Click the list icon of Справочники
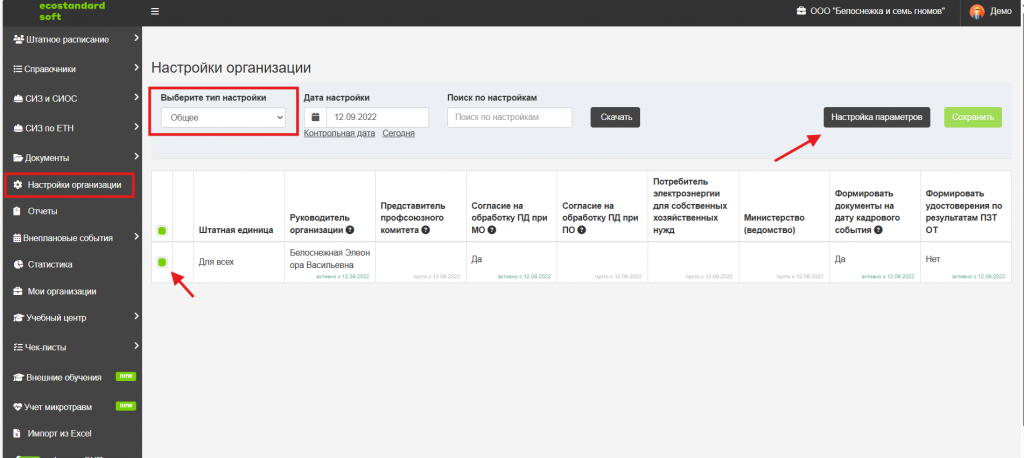The image size is (1024, 458). coord(18,69)
